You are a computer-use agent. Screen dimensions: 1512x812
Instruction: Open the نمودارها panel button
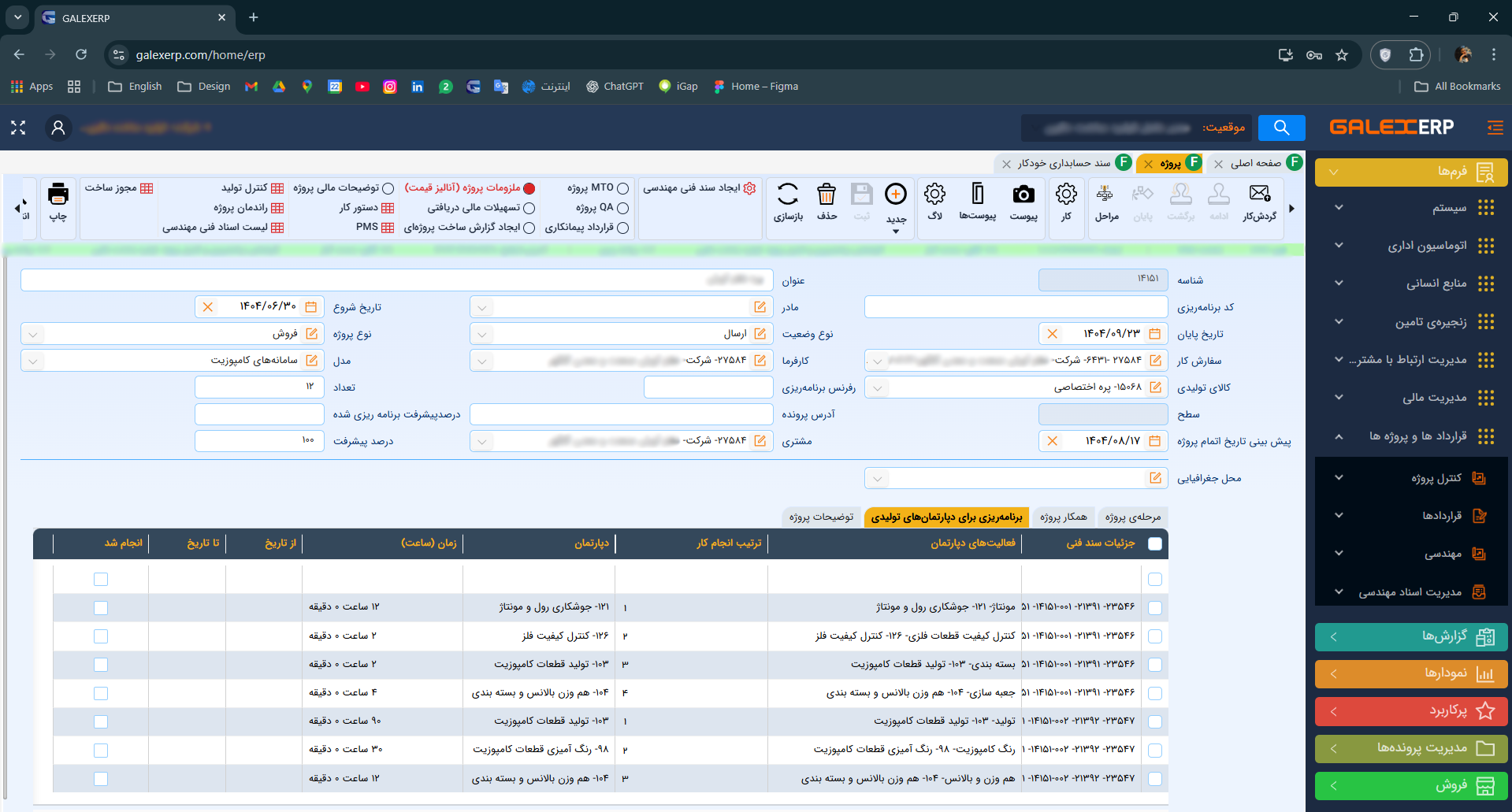pyautogui.click(x=1411, y=673)
